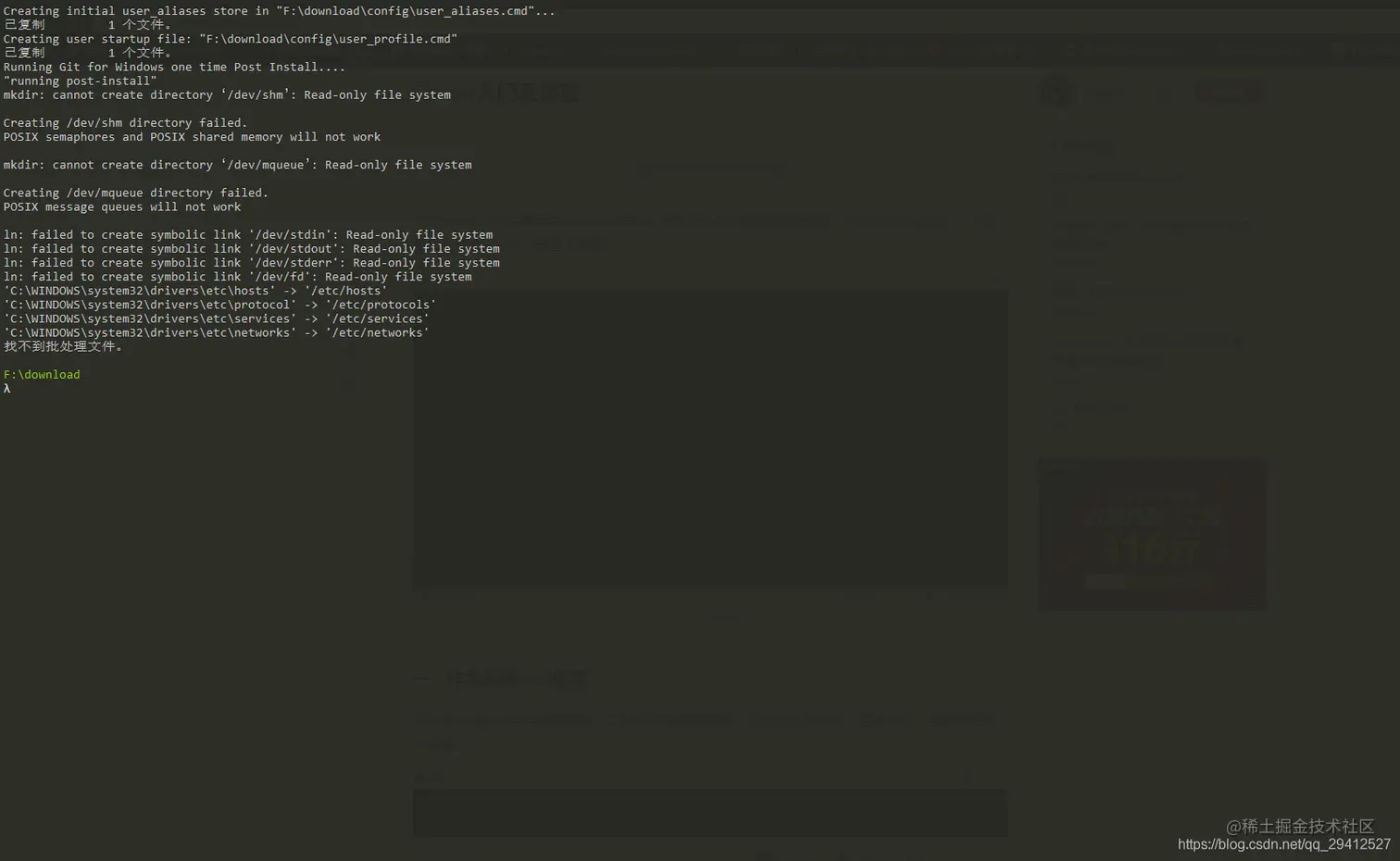Select the line mentioning user_profile.cmd startup file

click(x=230, y=39)
